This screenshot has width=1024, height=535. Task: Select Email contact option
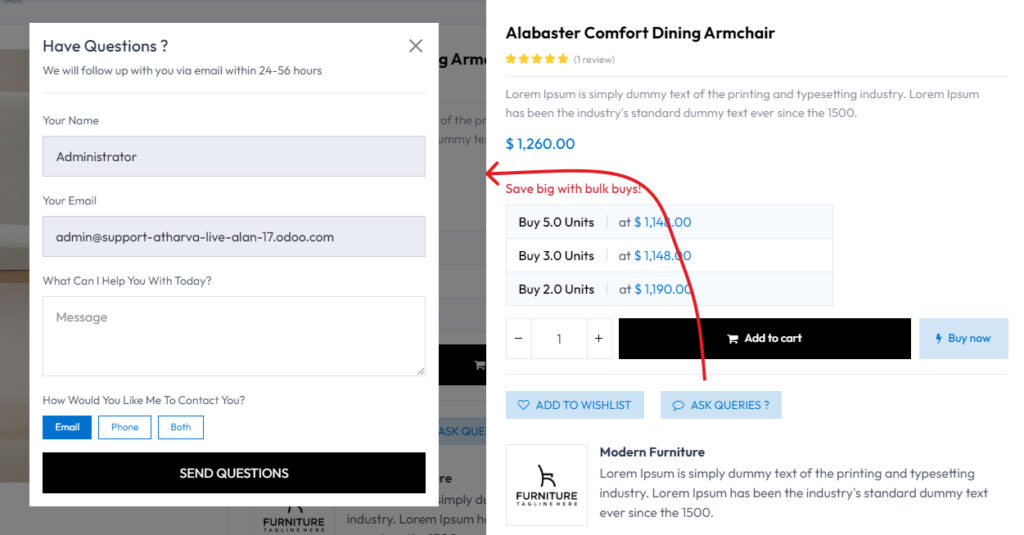[x=67, y=427]
